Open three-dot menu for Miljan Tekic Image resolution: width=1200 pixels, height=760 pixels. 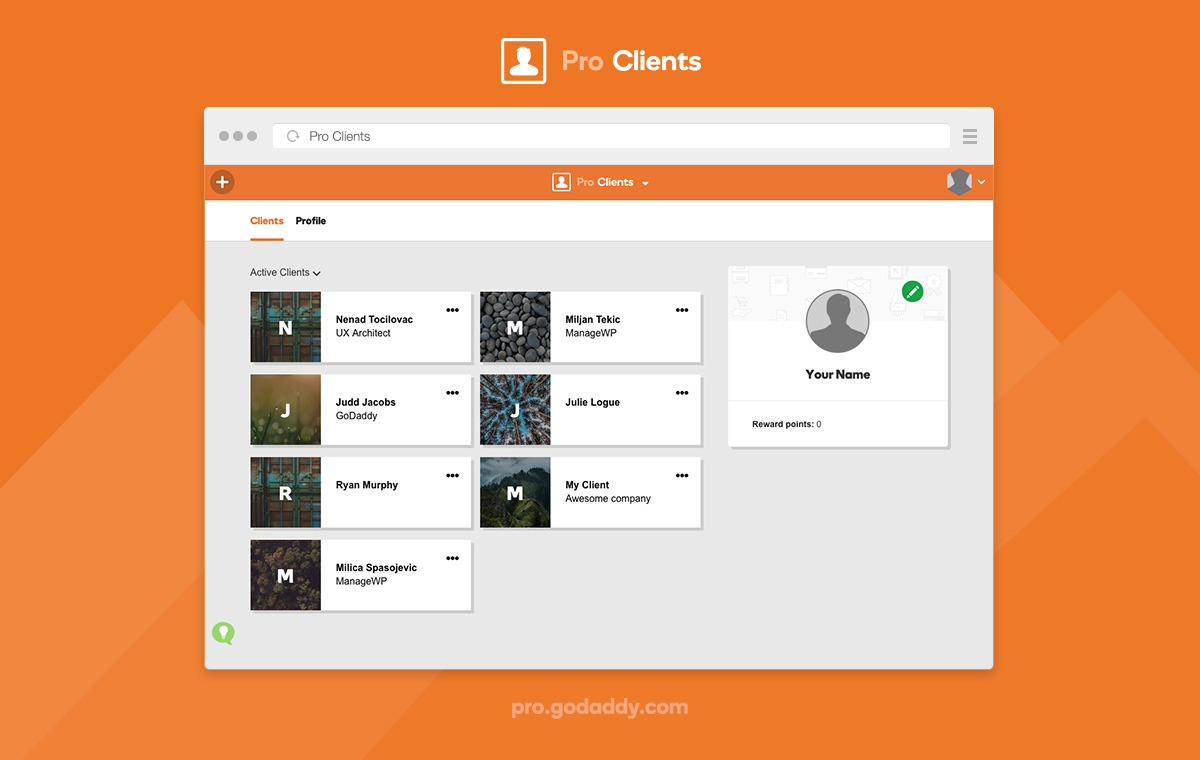point(682,310)
